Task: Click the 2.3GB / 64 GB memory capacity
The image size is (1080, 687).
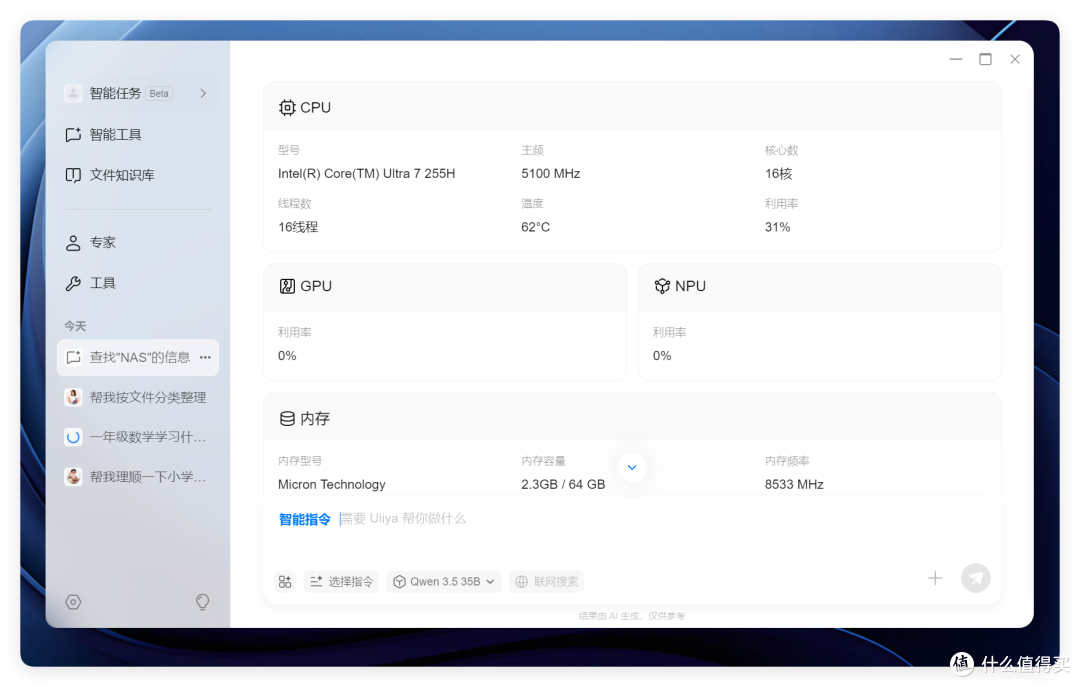Action: pyautogui.click(x=563, y=484)
